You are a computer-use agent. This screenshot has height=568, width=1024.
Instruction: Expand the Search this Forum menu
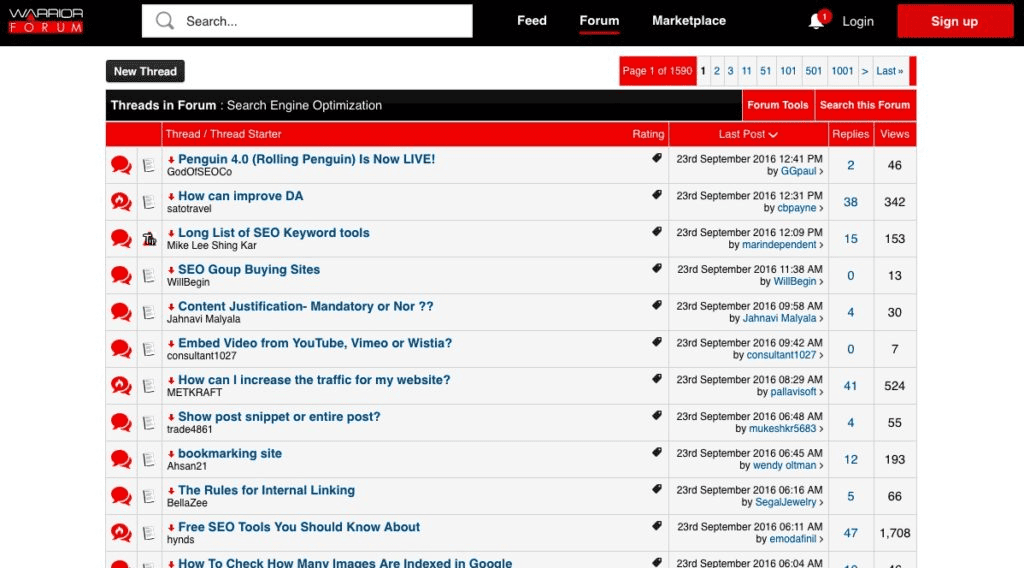[864, 105]
